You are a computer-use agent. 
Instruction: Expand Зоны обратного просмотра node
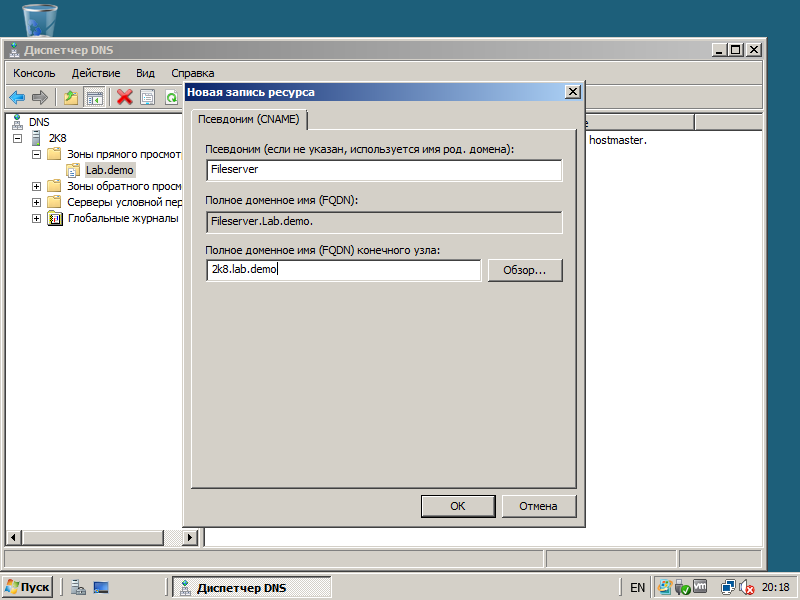coord(36,186)
